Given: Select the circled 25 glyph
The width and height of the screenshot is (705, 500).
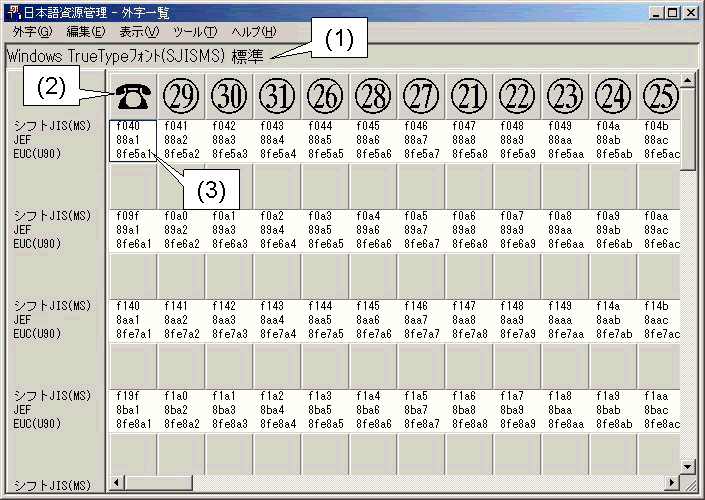Looking at the screenshot, I should pos(659,96).
